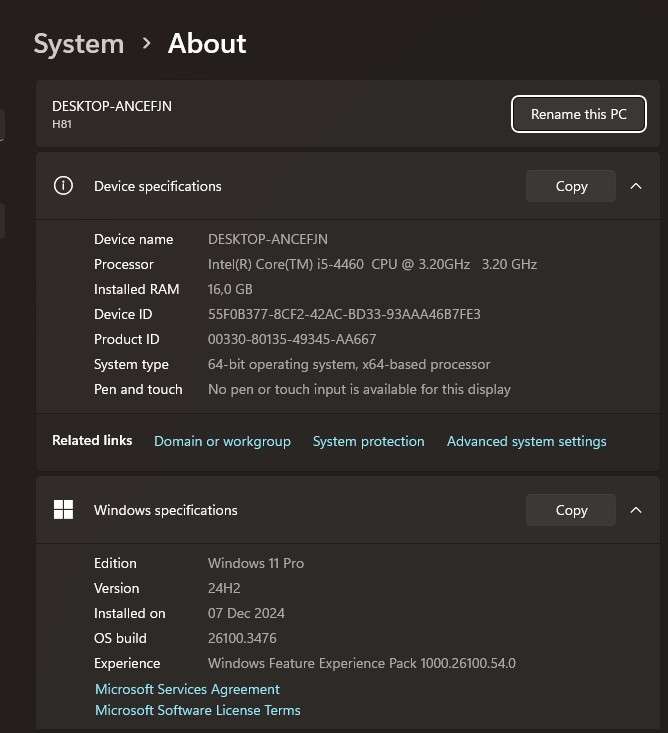Select the OS build 26100.3476 value

pos(242,638)
